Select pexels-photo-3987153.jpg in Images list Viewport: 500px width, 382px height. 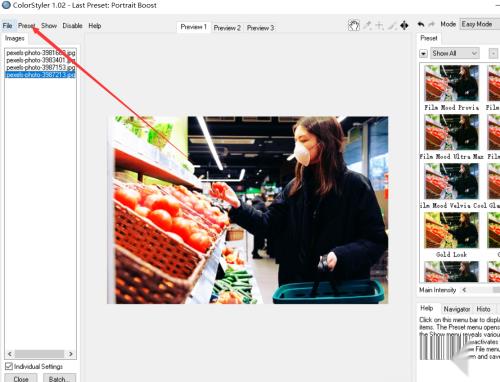40,67
